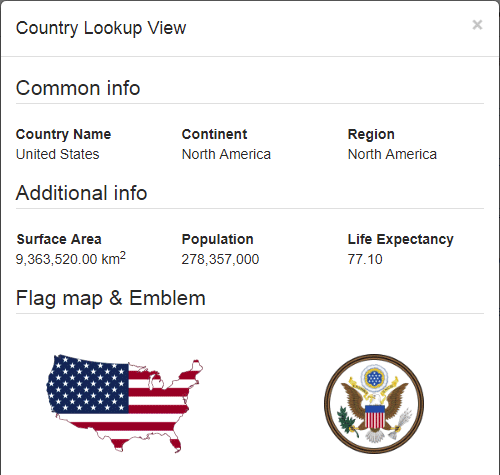
Task: Select the Additional info heading
Action: coord(82,193)
